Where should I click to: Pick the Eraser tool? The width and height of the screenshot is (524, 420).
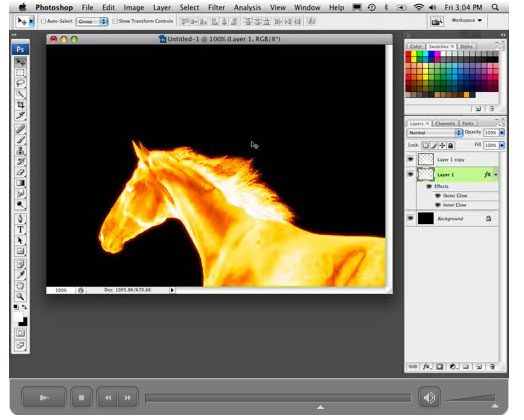point(20,172)
